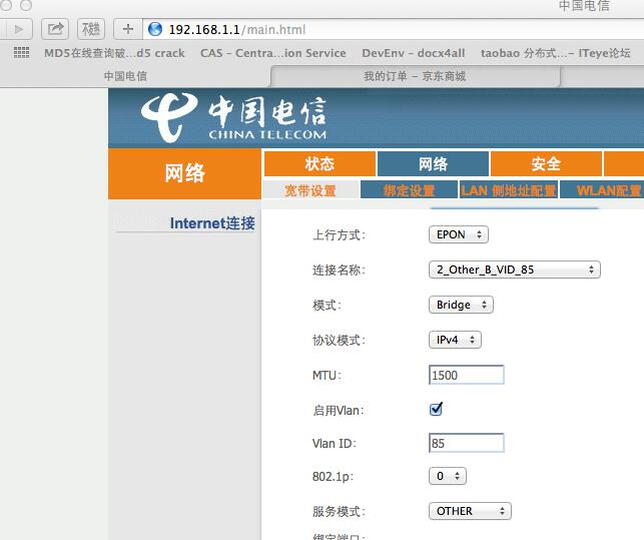Open the DevEnv - docx4all bookmark

pos(413,53)
